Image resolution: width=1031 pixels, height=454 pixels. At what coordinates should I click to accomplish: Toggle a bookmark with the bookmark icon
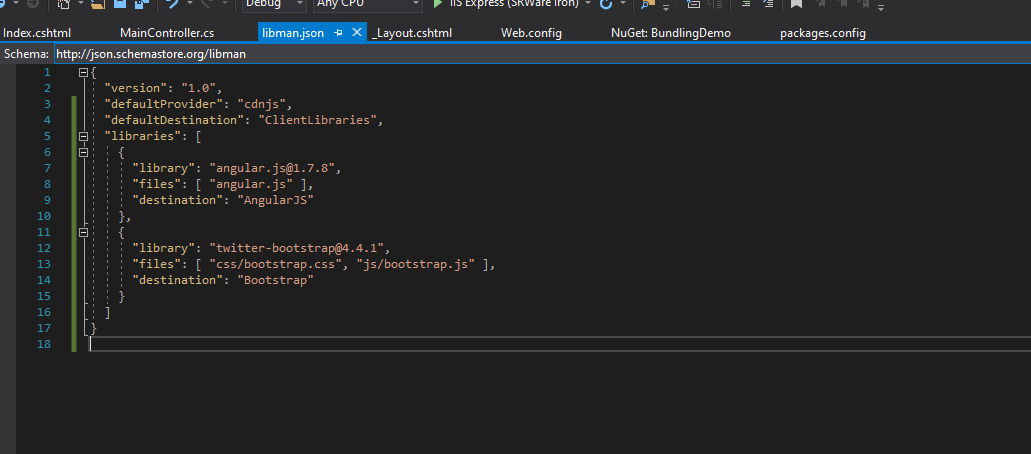(796, 4)
